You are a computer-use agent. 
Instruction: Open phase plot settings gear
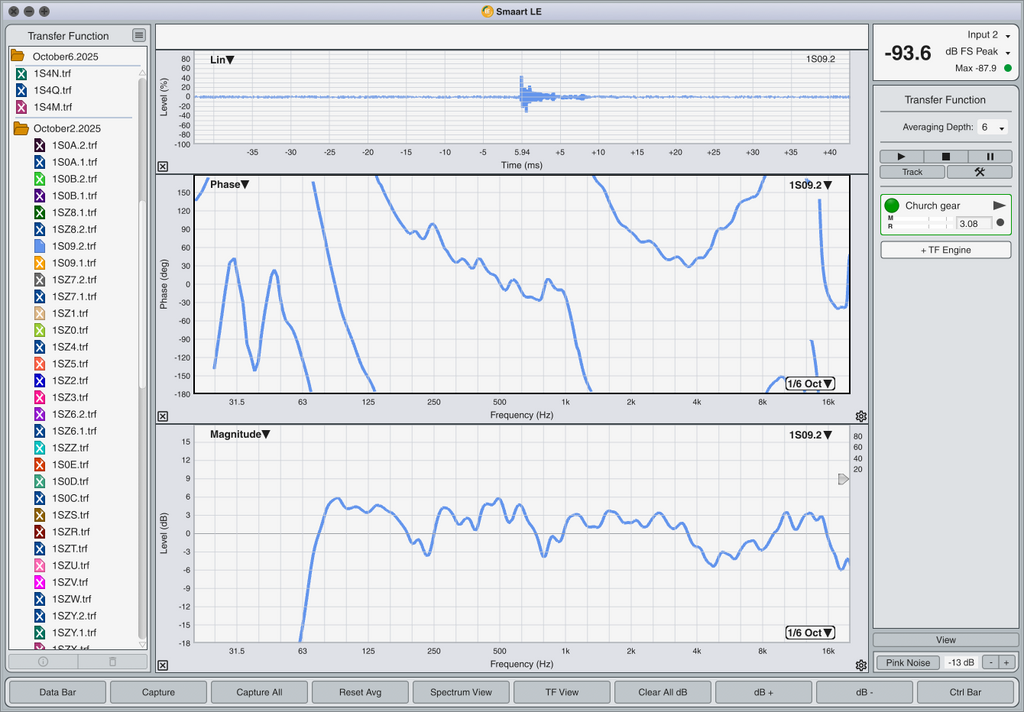(x=861, y=416)
